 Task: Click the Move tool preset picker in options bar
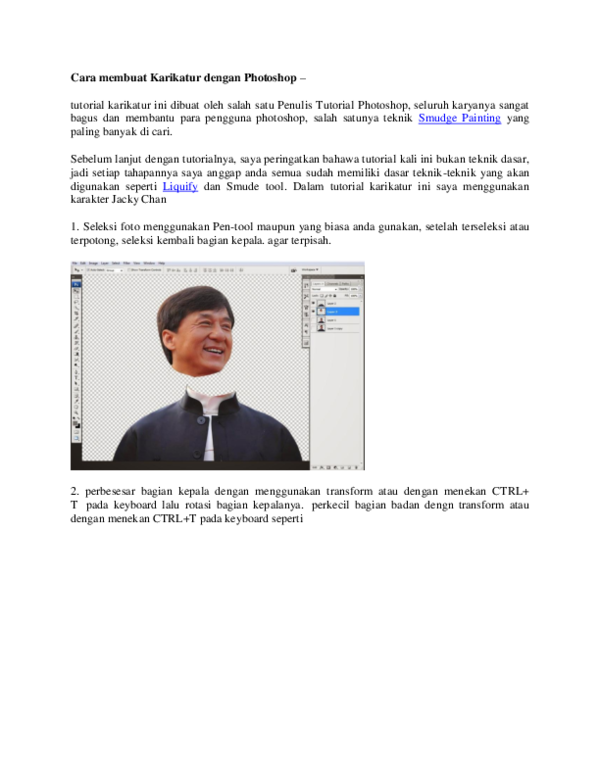point(78,270)
